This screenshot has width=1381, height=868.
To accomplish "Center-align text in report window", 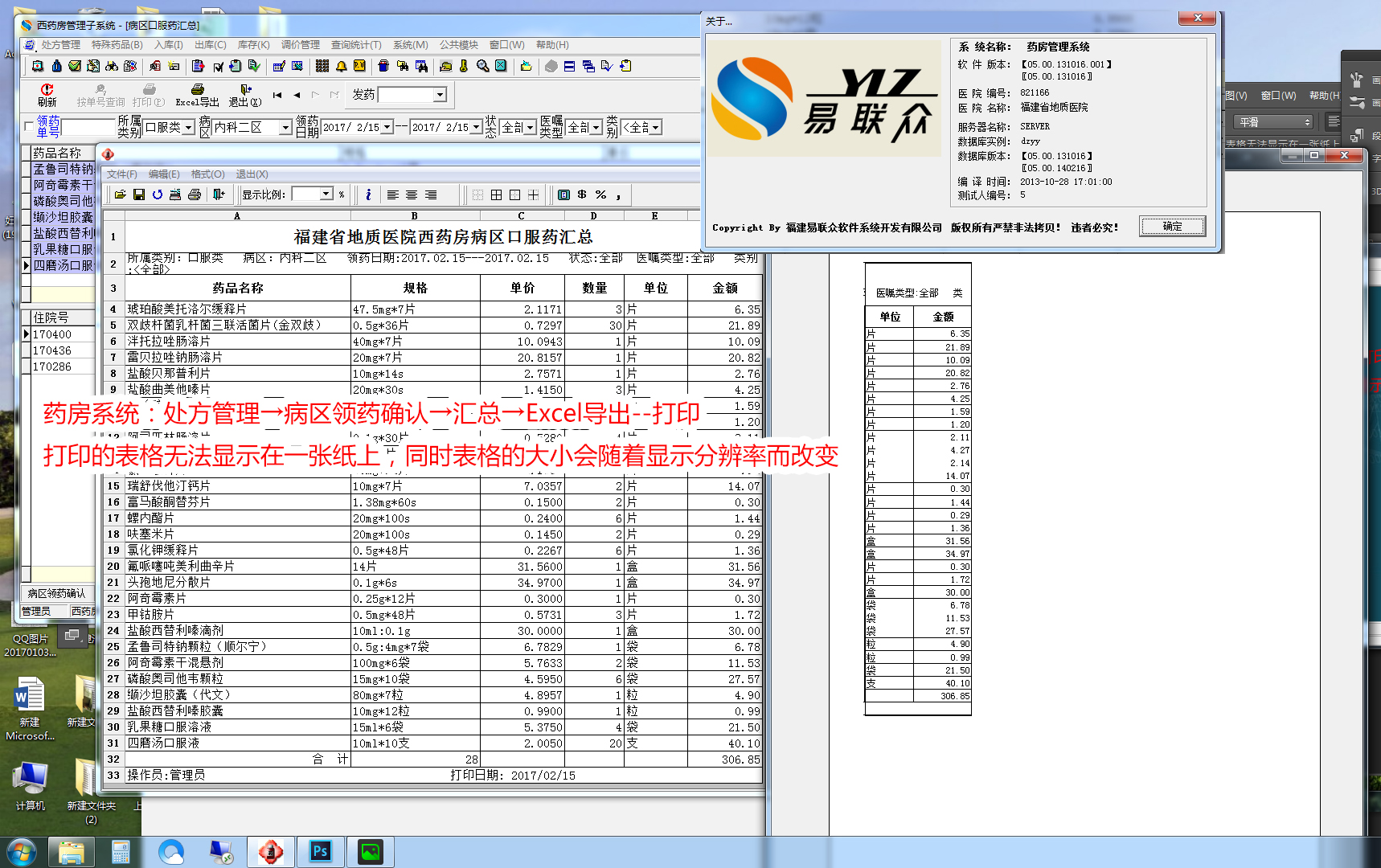I will pyautogui.click(x=412, y=194).
